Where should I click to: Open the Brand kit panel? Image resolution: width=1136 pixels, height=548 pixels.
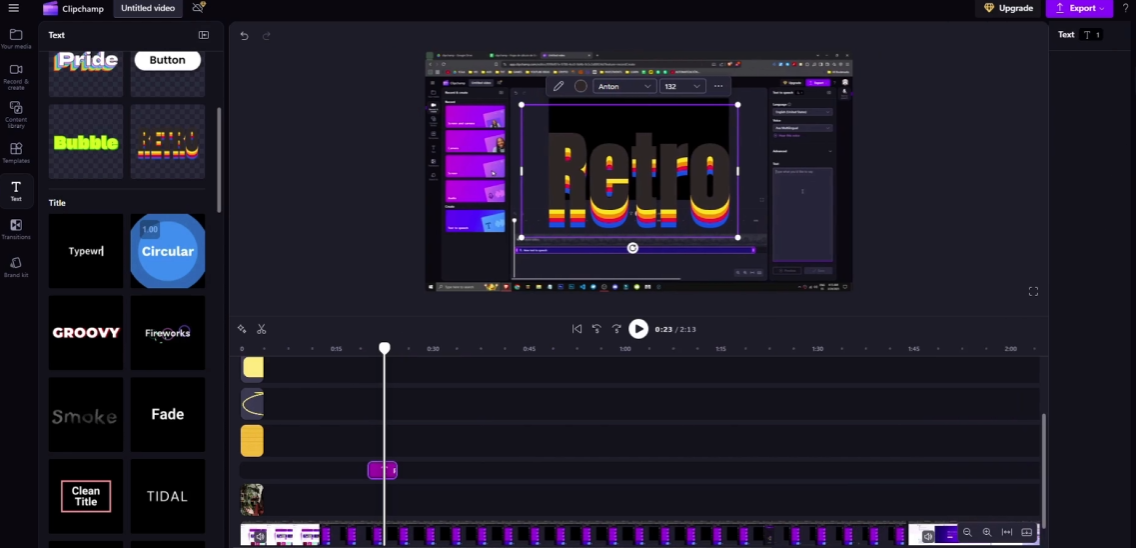coord(16,267)
